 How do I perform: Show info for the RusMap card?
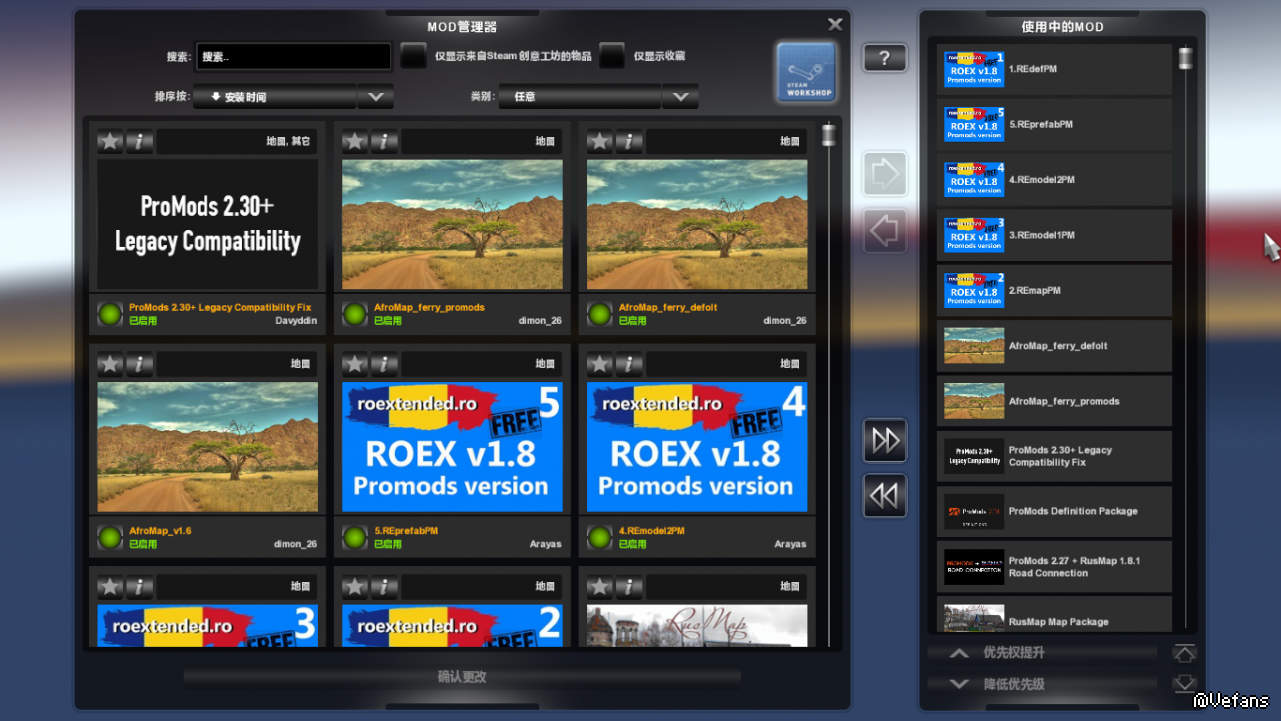tap(629, 587)
